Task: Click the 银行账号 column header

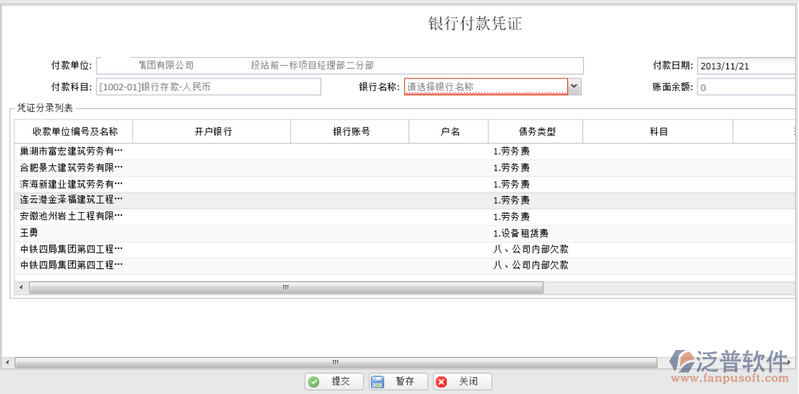Action: click(350, 132)
